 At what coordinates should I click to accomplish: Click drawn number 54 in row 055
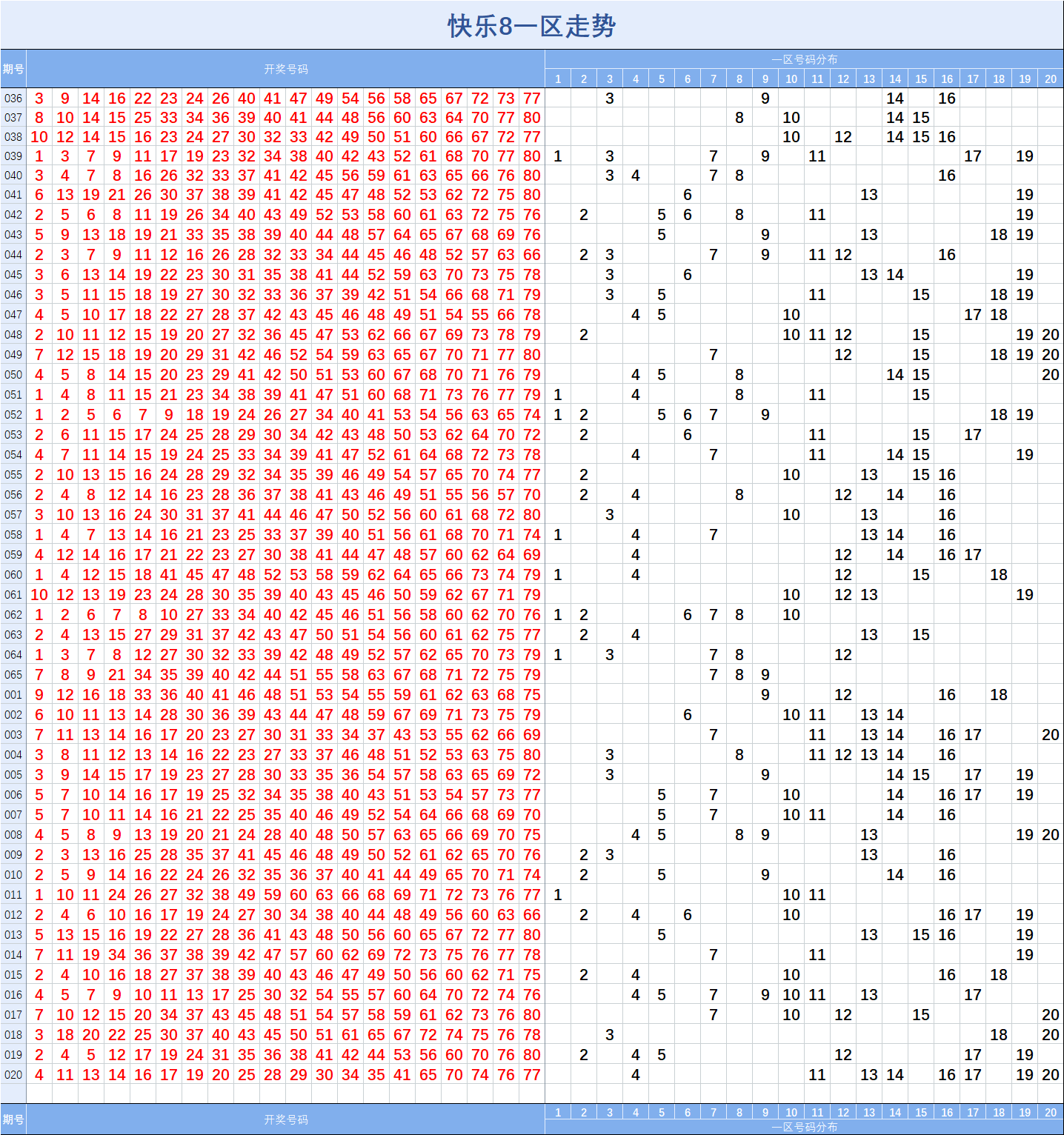click(x=402, y=475)
